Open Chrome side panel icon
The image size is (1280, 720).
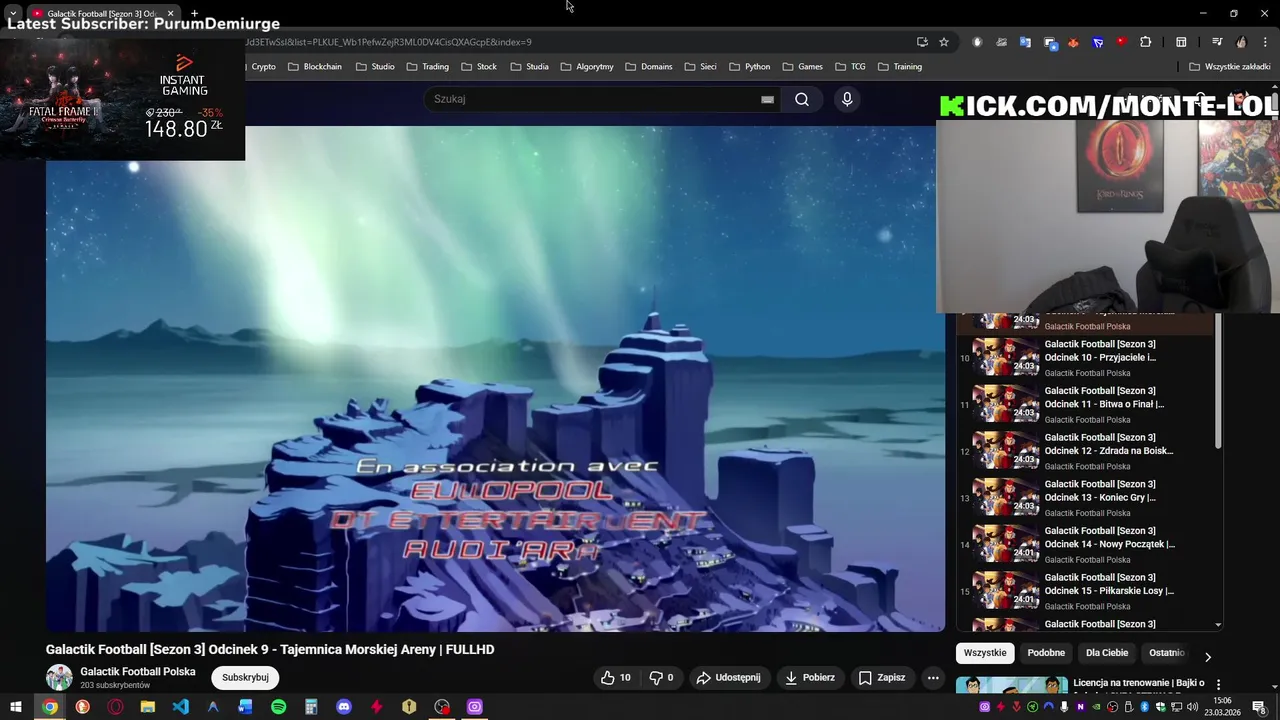point(1181,42)
